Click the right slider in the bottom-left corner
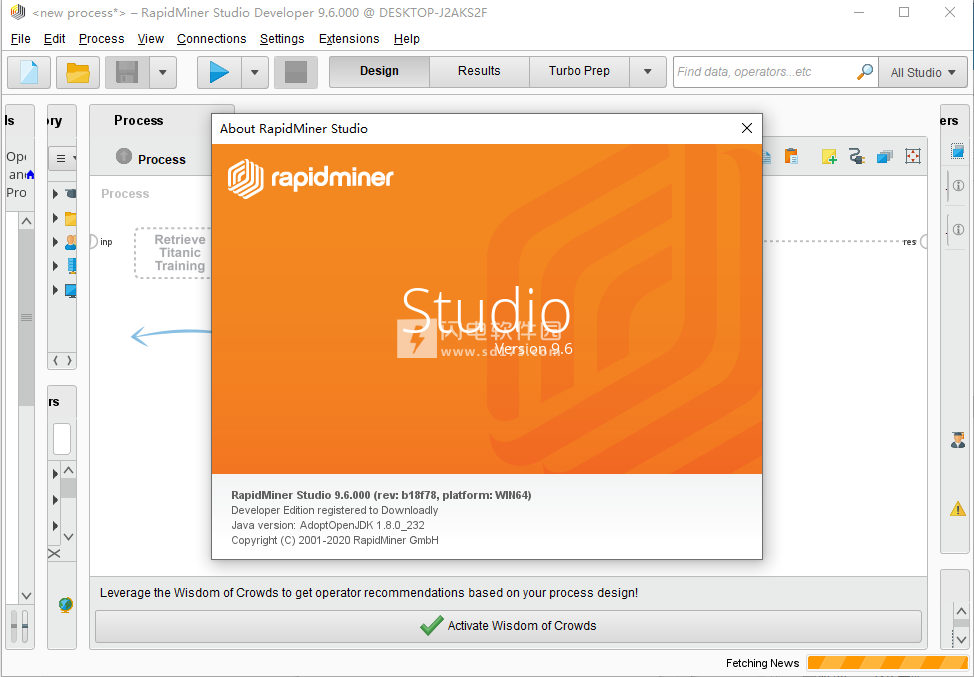Image resolution: width=974 pixels, height=677 pixels. 25,625
